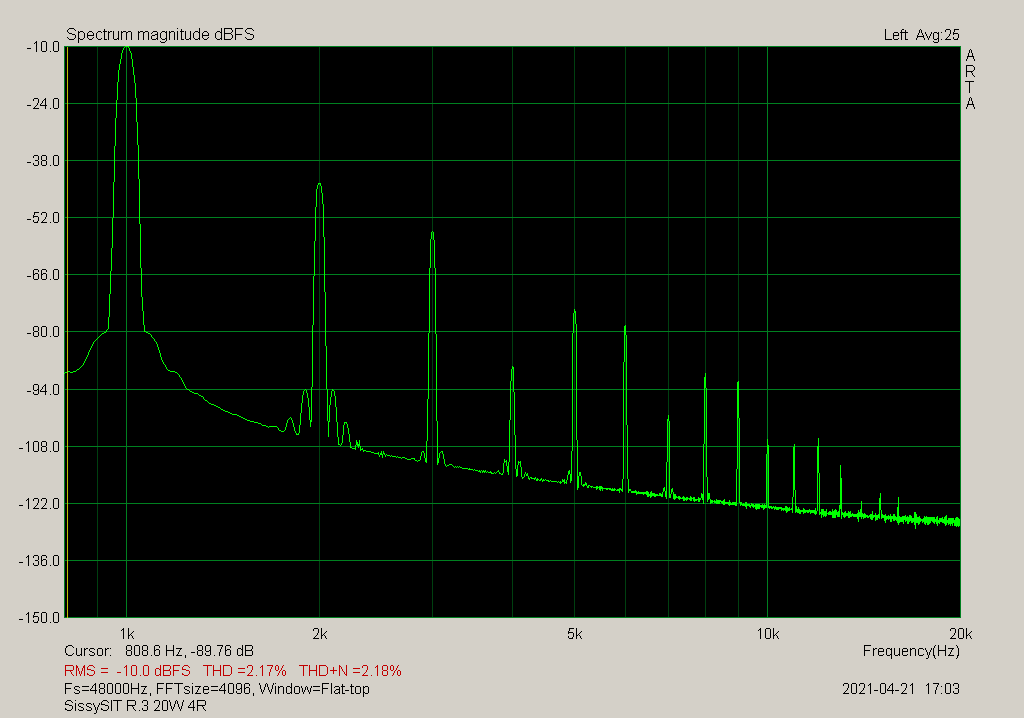Click the 'THD =2.17%' value
Image resolution: width=1024 pixels, height=718 pixels.
245,671
